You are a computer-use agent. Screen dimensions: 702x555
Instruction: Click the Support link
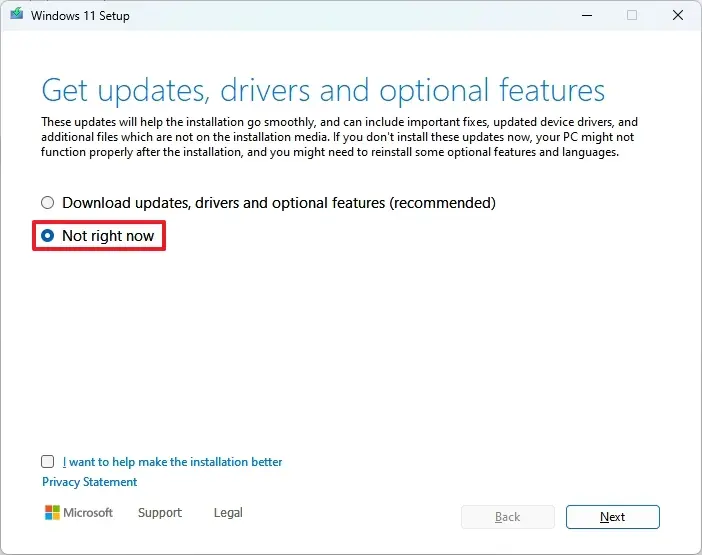[160, 512]
